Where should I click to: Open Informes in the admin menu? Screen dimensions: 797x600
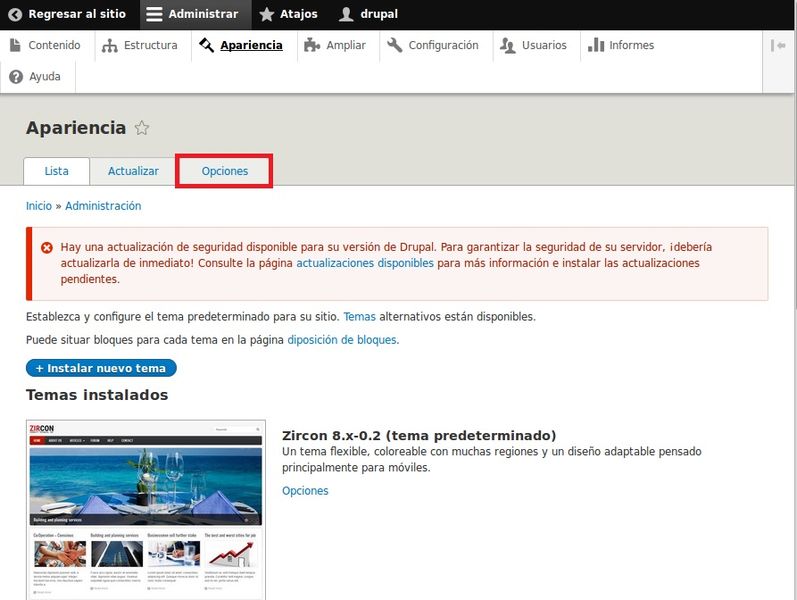click(x=621, y=45)
